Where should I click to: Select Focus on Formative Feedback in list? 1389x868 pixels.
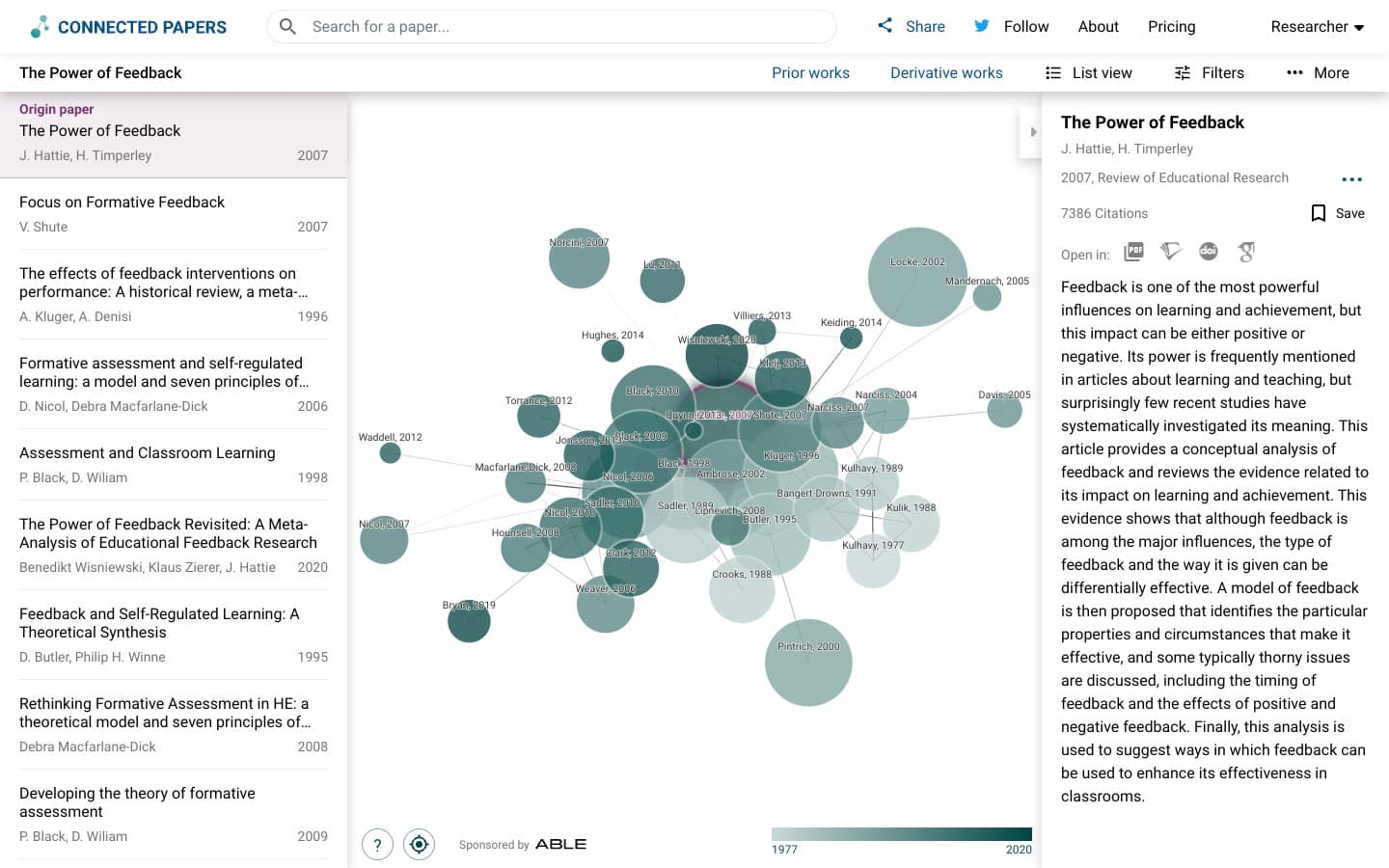click(174, 214)
